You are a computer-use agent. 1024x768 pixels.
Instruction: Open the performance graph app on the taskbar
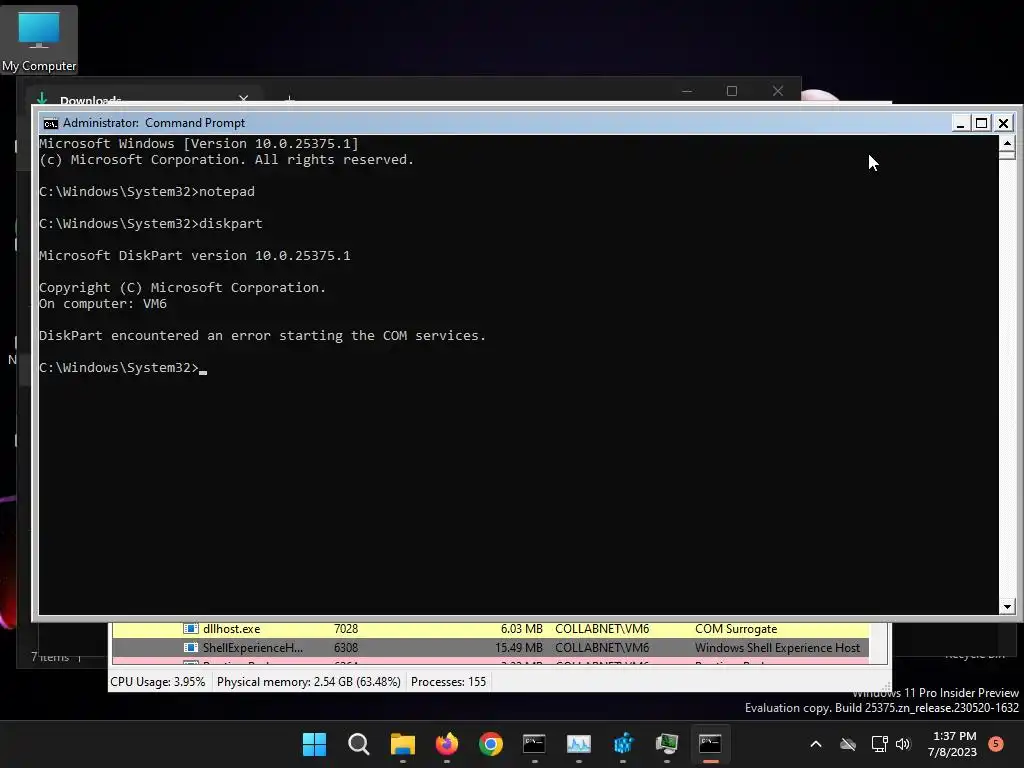pos(579,744)
